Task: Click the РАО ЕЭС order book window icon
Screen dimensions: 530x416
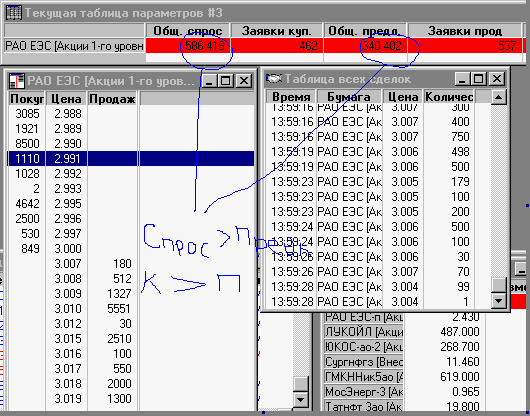Action: [17, 81]
